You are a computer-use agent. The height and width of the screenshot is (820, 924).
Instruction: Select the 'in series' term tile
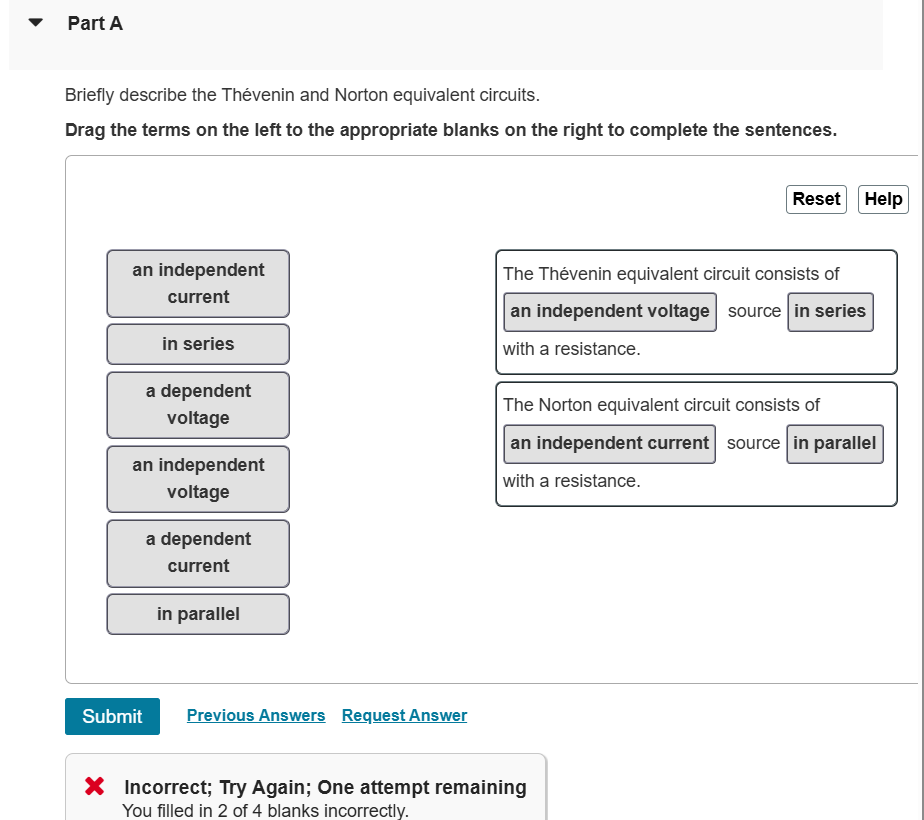197,344
